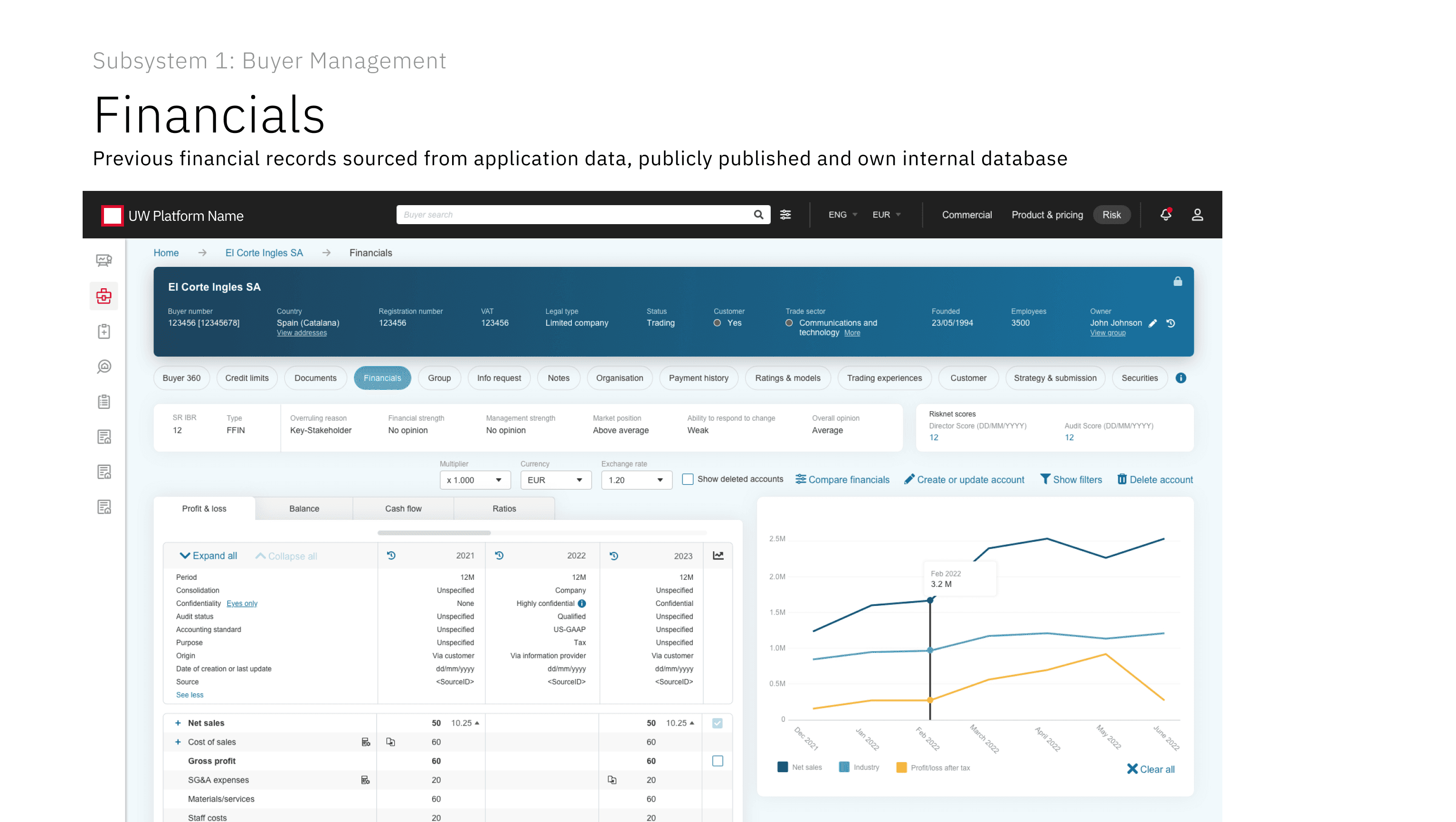This screenshot has width=1456, height=822.
Task: Uncheck the Net sales chart checkbox
Action: (717, 723)
